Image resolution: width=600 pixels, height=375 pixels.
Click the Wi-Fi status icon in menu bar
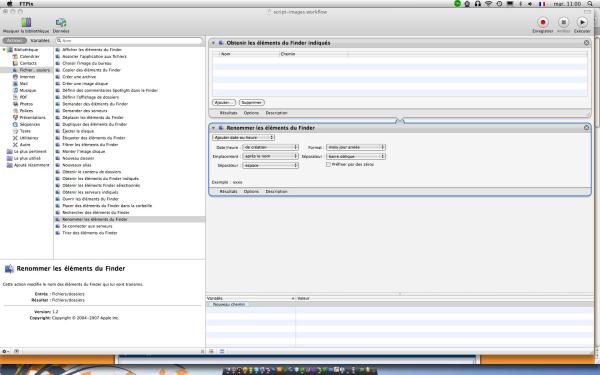488,4
